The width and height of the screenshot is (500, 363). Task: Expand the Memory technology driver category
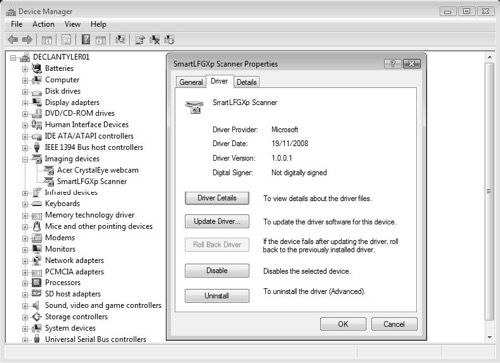(25, 216)
